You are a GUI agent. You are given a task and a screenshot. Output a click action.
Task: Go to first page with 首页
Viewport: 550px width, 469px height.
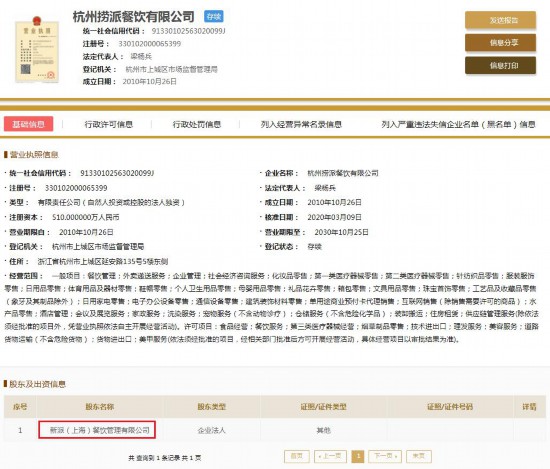(x=296, y=456)
